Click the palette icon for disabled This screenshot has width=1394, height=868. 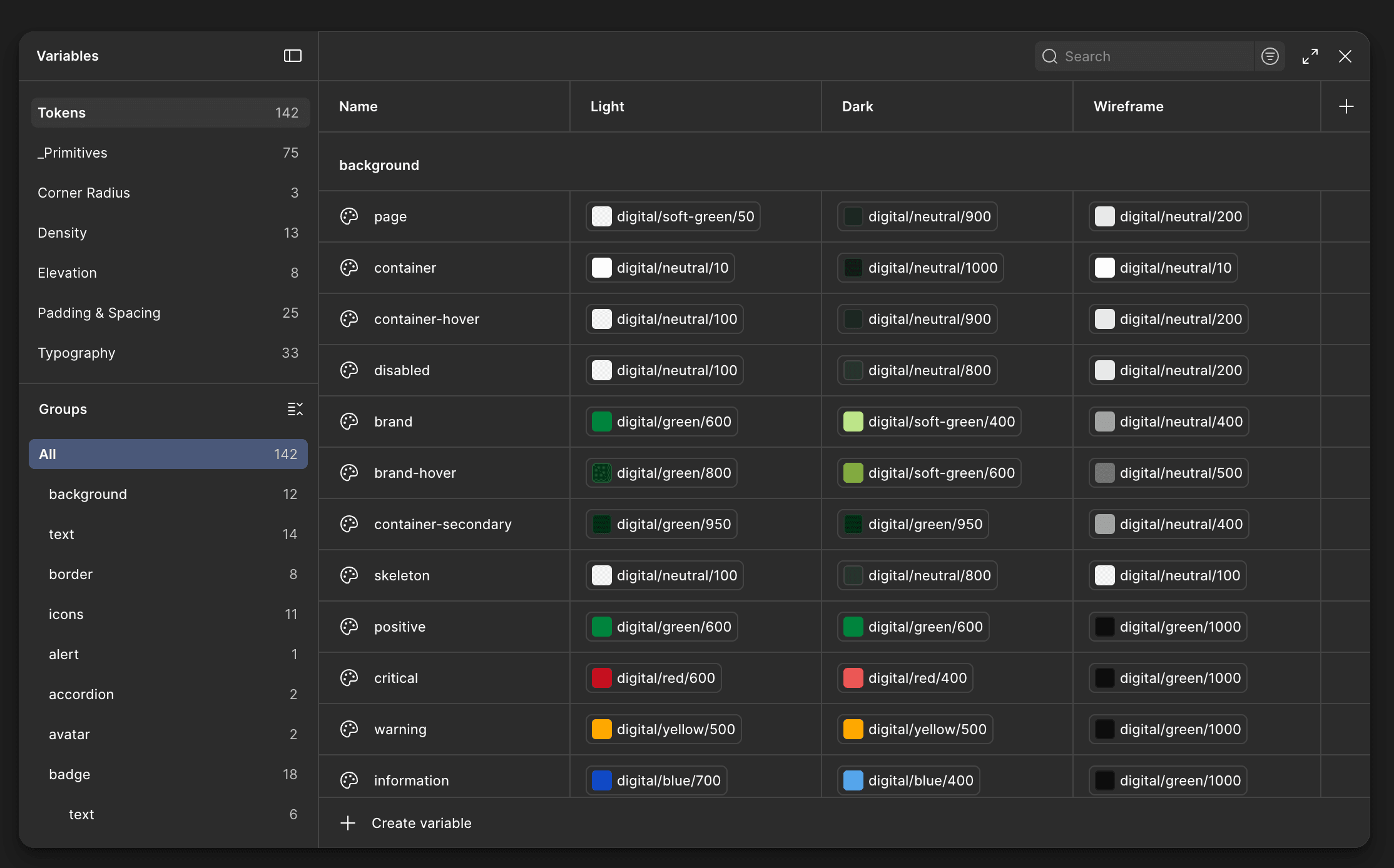349,370
